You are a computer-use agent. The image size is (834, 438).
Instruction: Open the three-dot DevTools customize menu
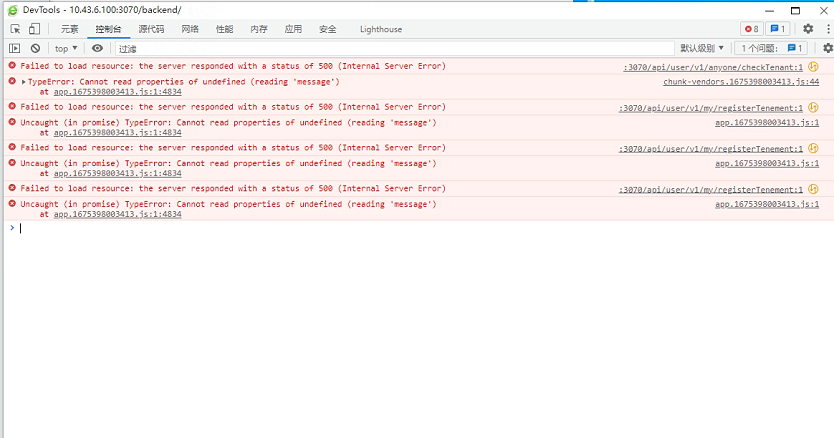(x=826, y=29)
